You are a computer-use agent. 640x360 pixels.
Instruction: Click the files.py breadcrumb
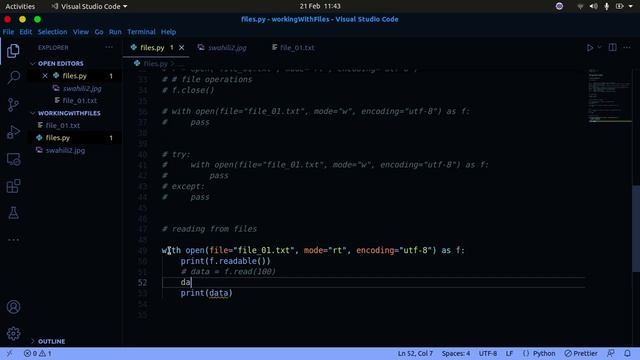155,64
